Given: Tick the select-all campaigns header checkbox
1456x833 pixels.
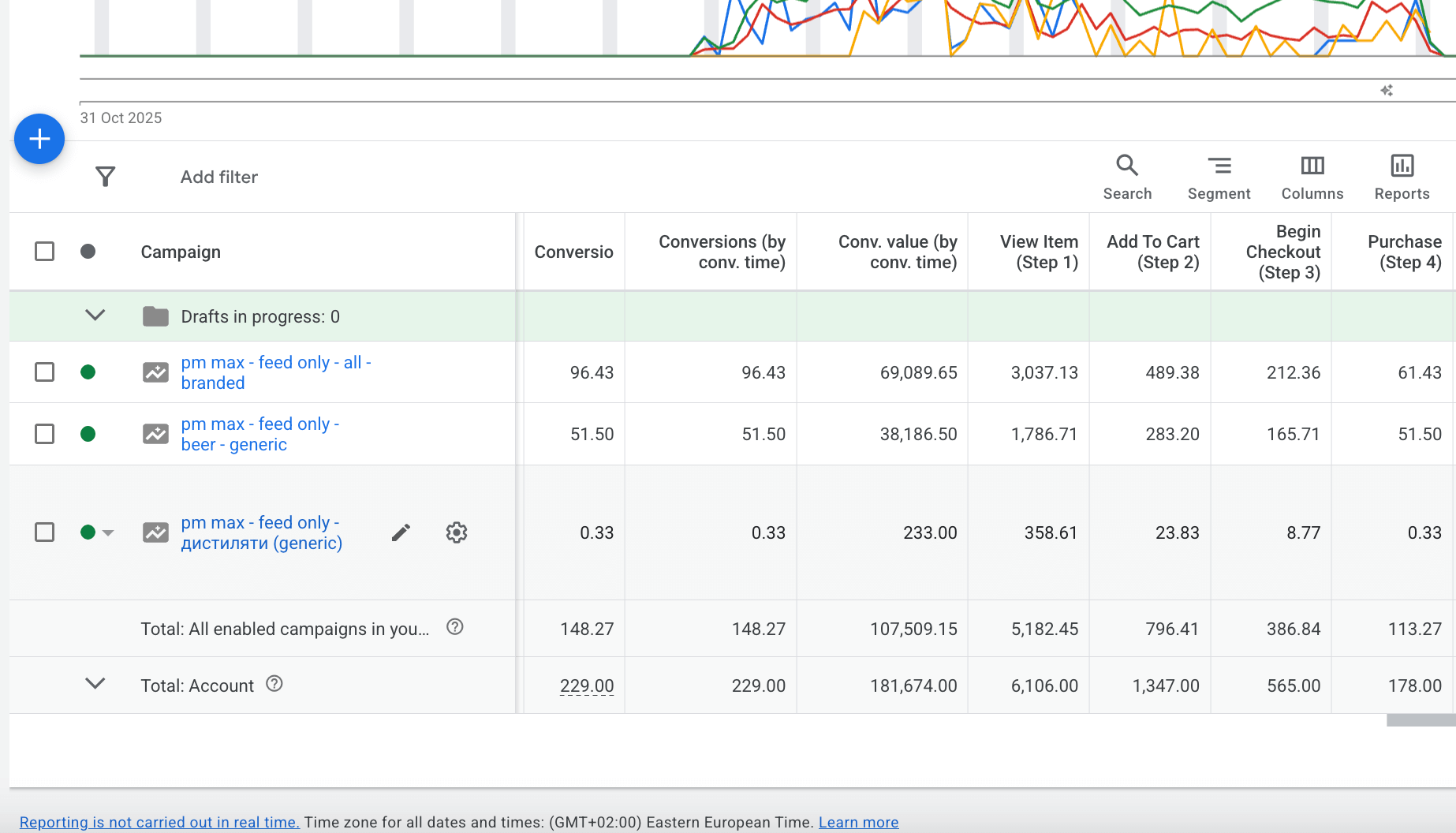Looking at the screenshot, I should (x=45, y=252).
